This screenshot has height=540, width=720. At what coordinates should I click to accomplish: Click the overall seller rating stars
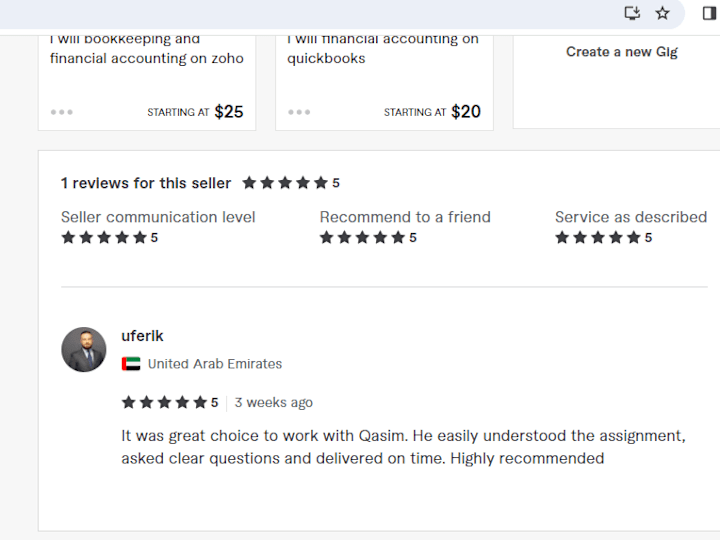coord(285,183)
